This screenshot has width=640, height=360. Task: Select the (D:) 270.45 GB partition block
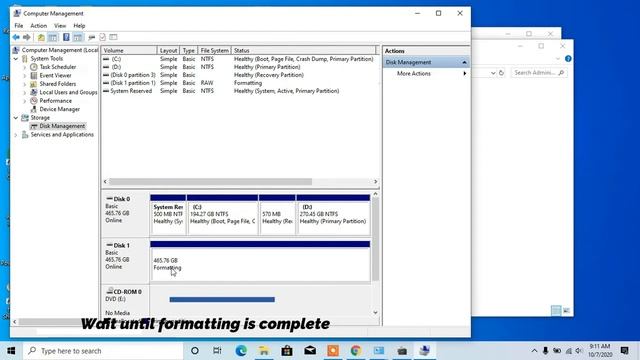coord(333,215)
